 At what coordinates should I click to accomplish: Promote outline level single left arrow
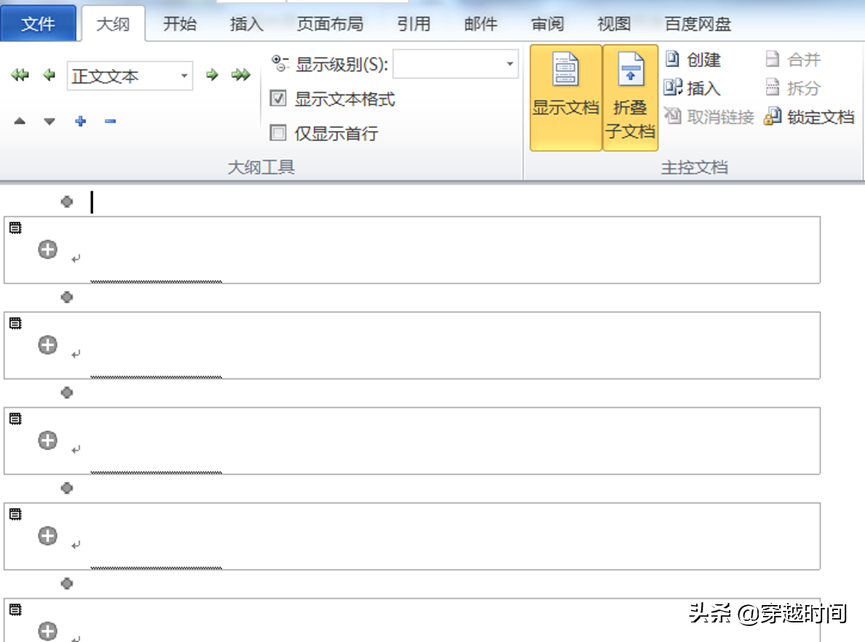pos(49,74)
